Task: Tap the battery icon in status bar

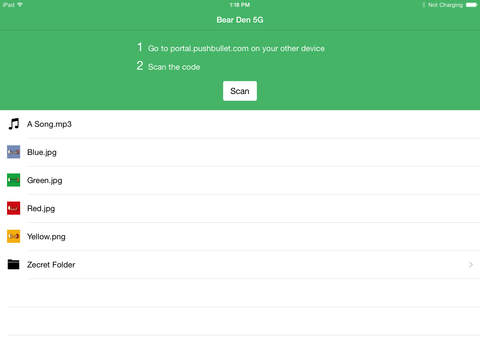Action: (x=471, y=5)
